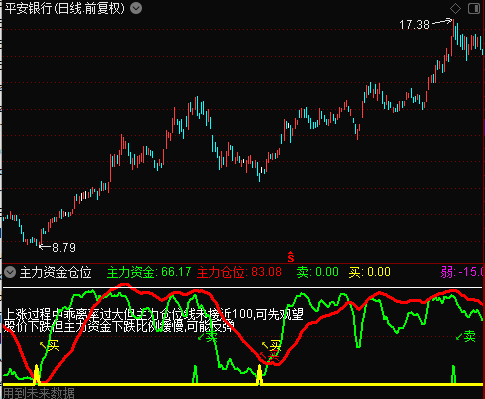The height and width of the screenshot is (399, 485).
Task: Click the 8.79 low price label
Action: click(64, 248)
